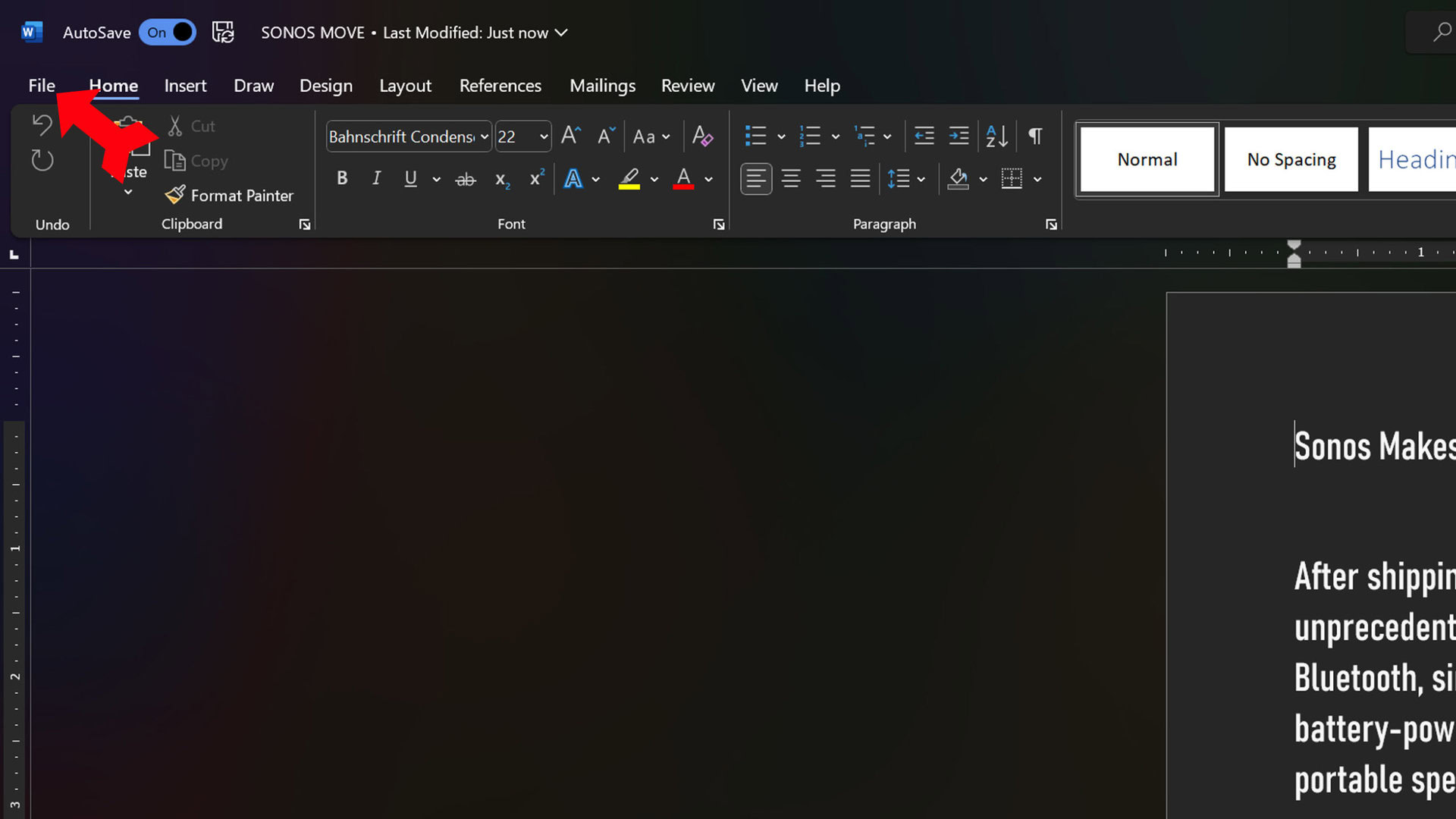This screenshot has width=1456, height=819.
Task: Open the Insert ribbon tab
Action: point(185,85)
